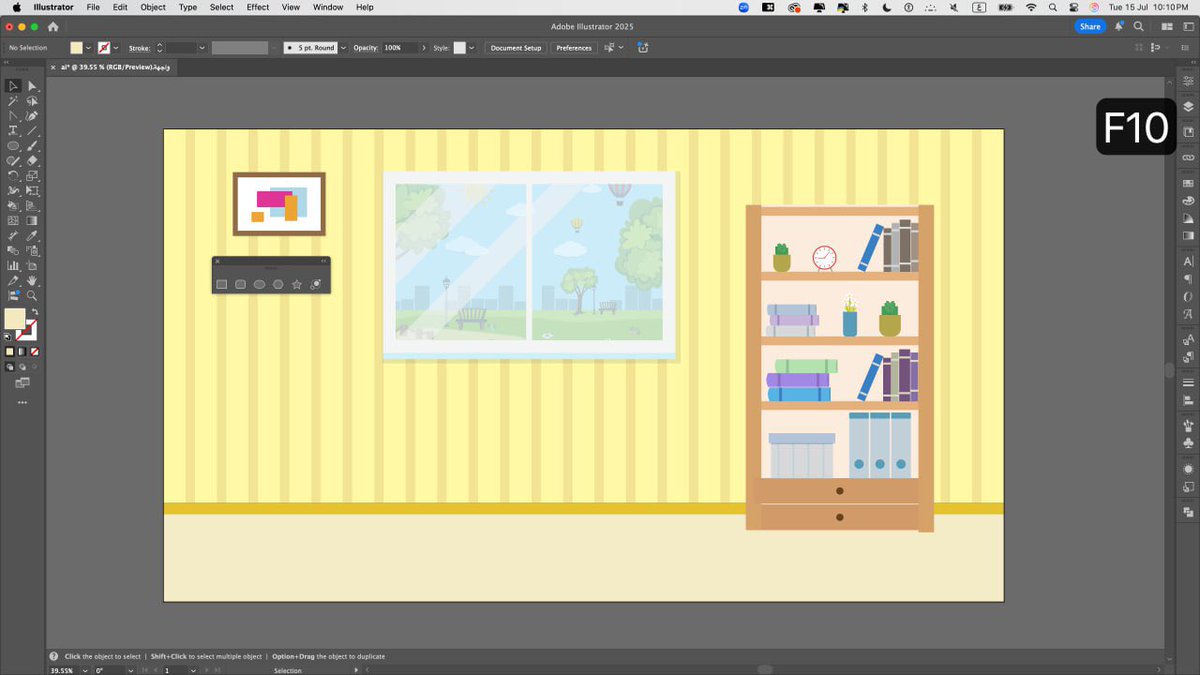Open the Layers panel icon on right dock
1200x675 pixels.
pos(1188,106)
